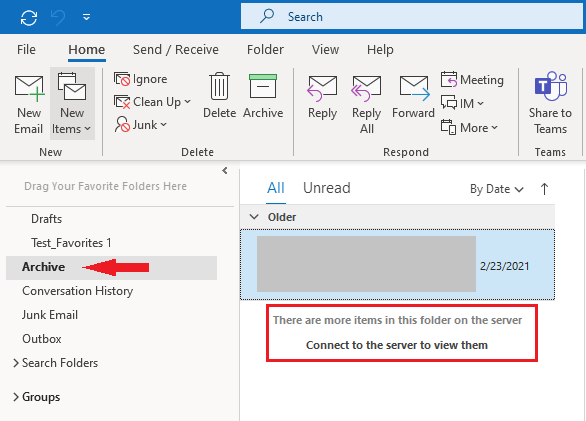Reply with a Meeting
The width and height of the screenshot is (586, 421).
click(x=472, y=80)
